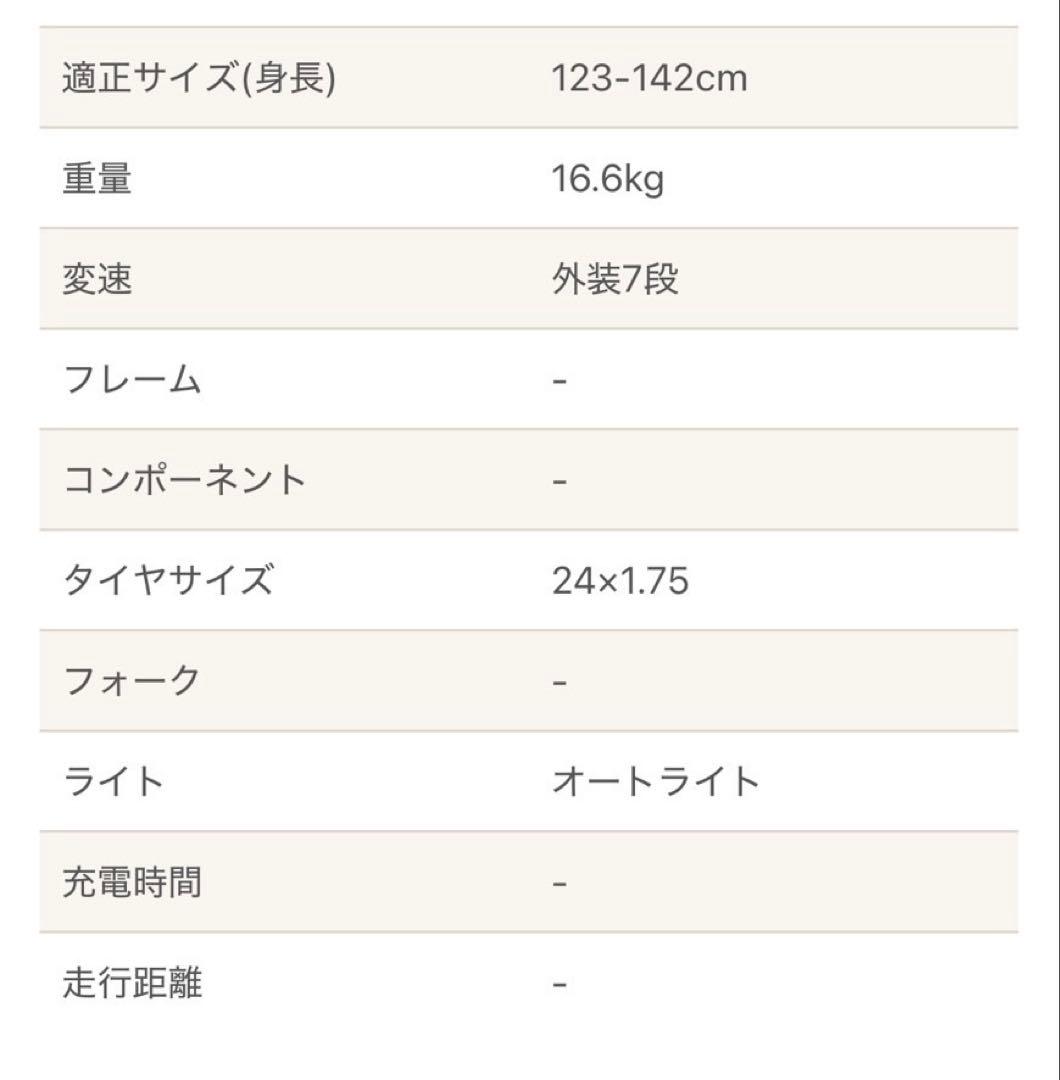The width and height of the screenshot is (1060, 1080).
Task: Click the dash value beside フレーム
Action: [560, 381]
